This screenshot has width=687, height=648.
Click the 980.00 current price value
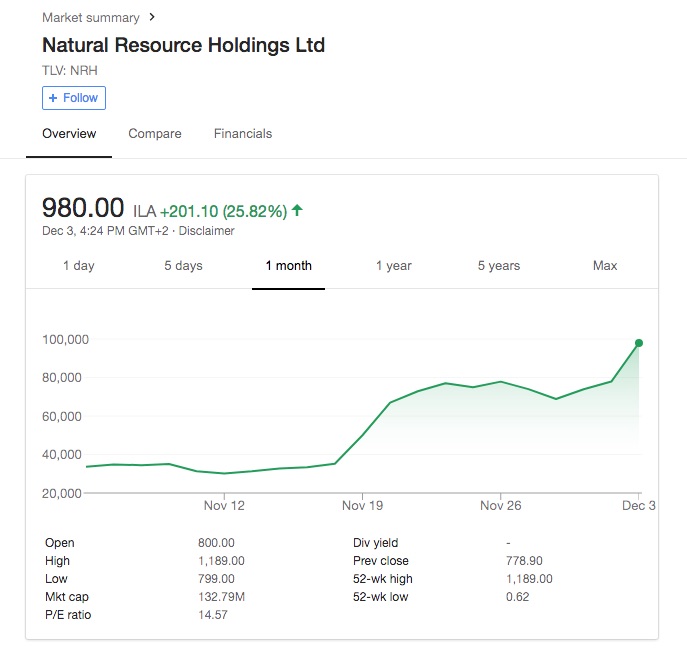coord(83,208)
